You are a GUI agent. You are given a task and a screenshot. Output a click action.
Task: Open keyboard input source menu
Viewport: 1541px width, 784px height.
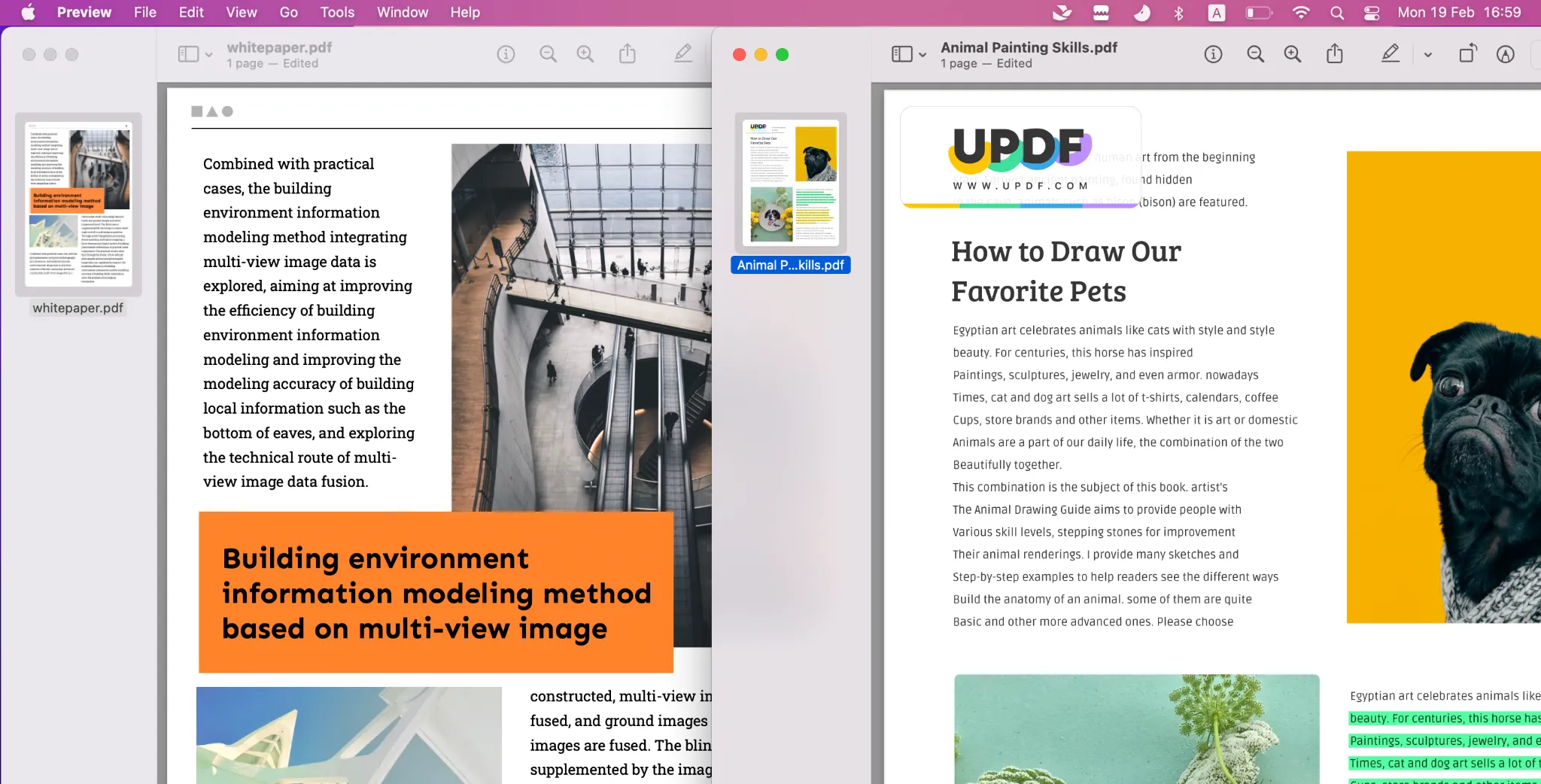click(1216, 12)
